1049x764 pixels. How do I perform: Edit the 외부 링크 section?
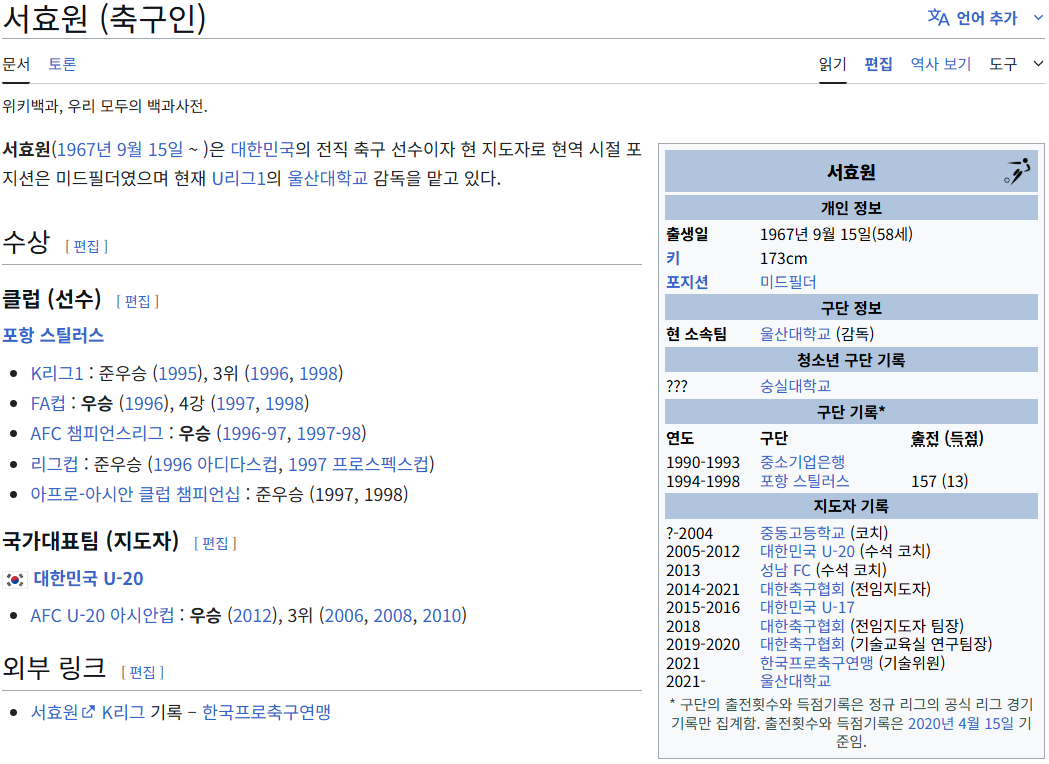[142, 672]
